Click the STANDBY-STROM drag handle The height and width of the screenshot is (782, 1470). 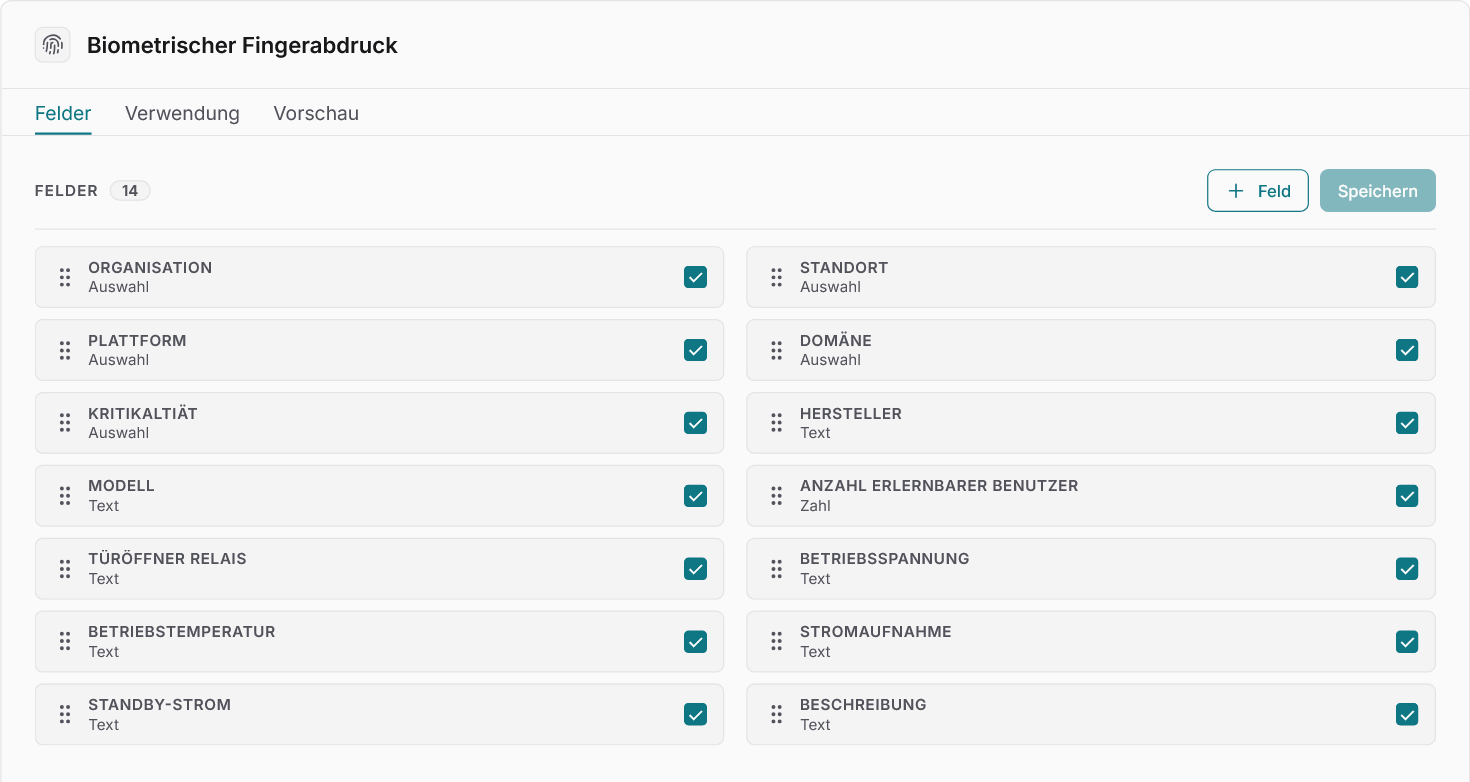(x=65, y=715)
